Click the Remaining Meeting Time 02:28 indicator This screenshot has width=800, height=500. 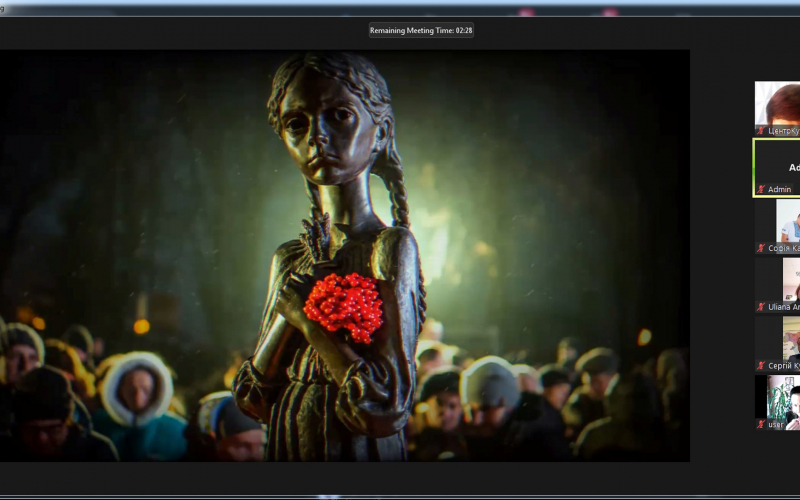click(x=421, y=30)
